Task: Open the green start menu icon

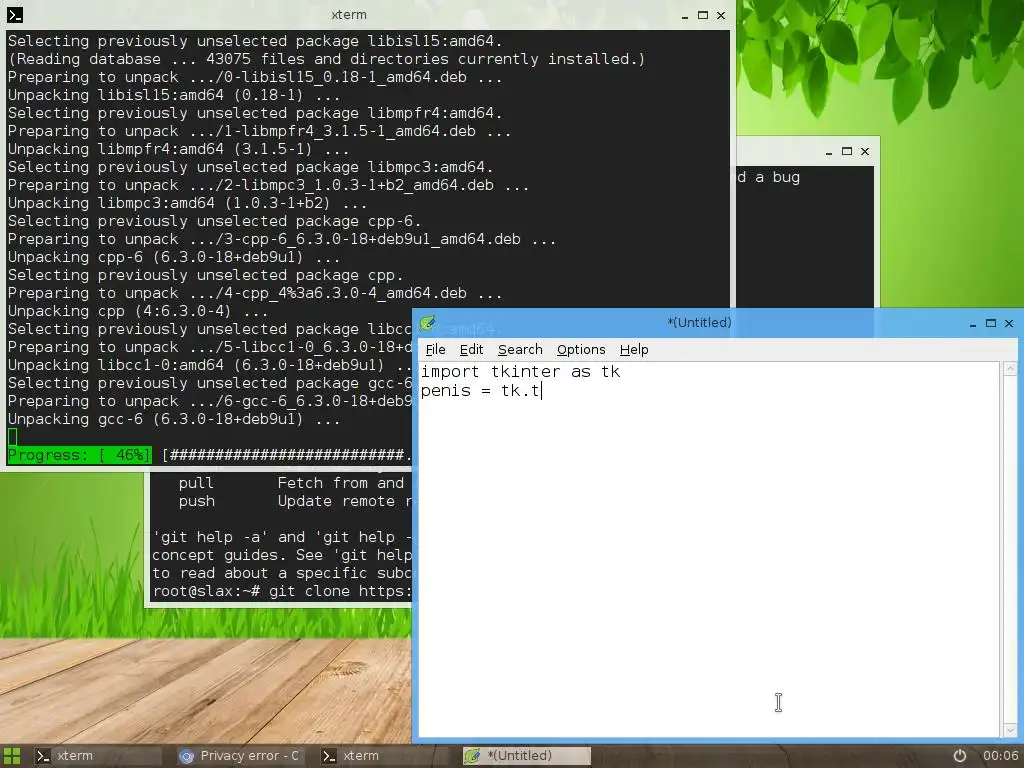Action: point(12,756)
